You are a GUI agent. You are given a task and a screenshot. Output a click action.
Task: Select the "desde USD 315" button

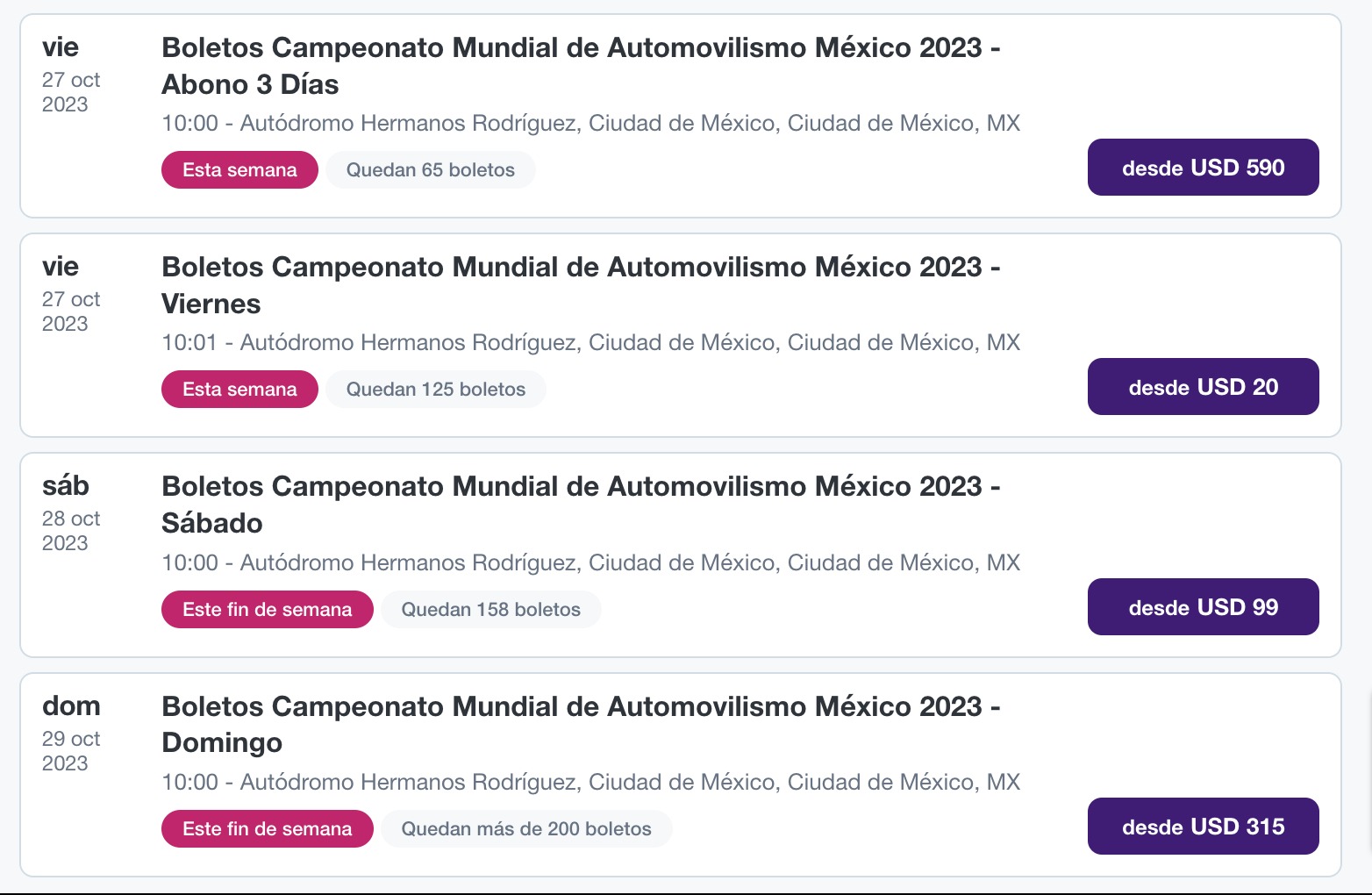1203,827
